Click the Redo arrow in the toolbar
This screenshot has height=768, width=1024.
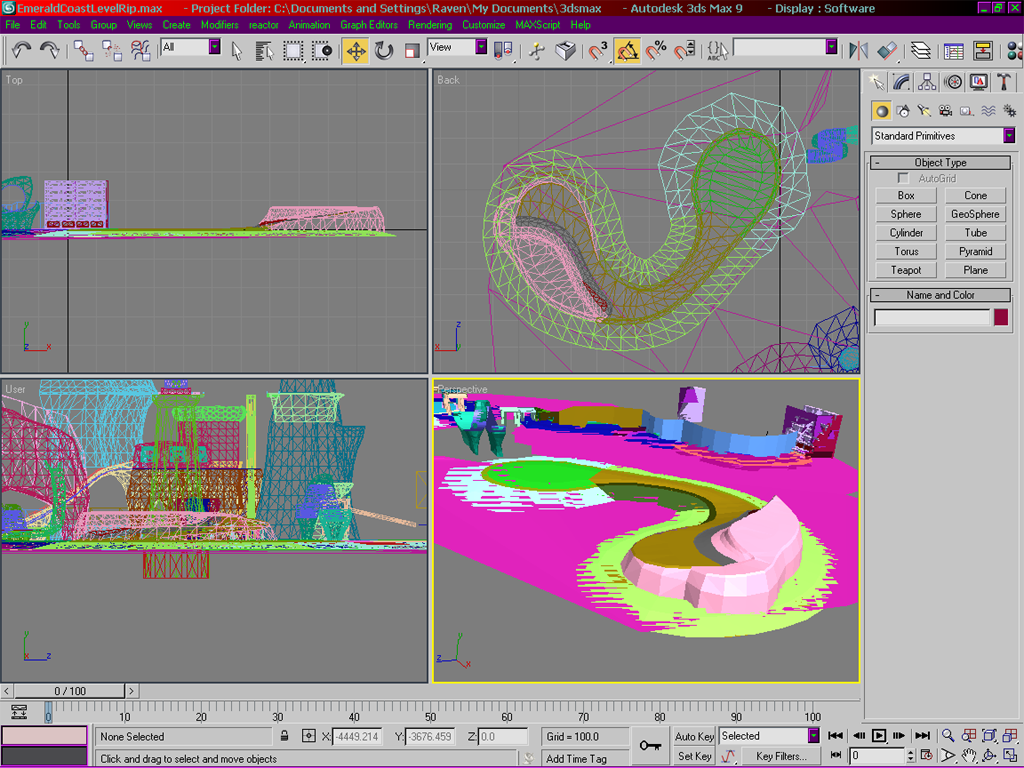pos(50,50)
